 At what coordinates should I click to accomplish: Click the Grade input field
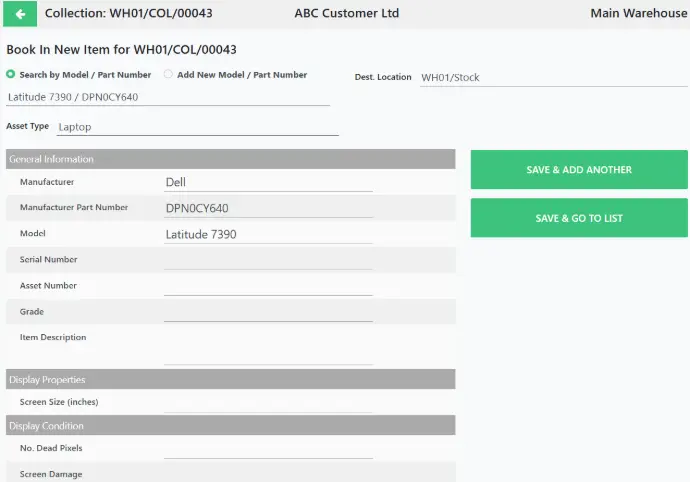[x=268, y=312]
